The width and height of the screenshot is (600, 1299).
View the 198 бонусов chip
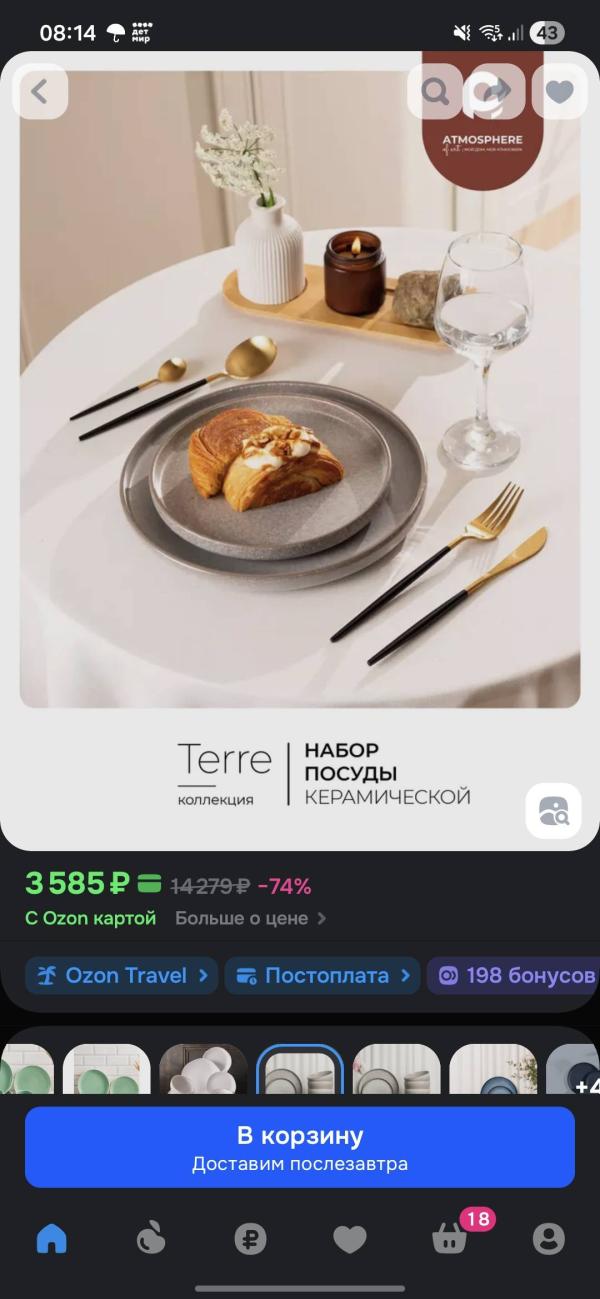click(x=513, y=975)
